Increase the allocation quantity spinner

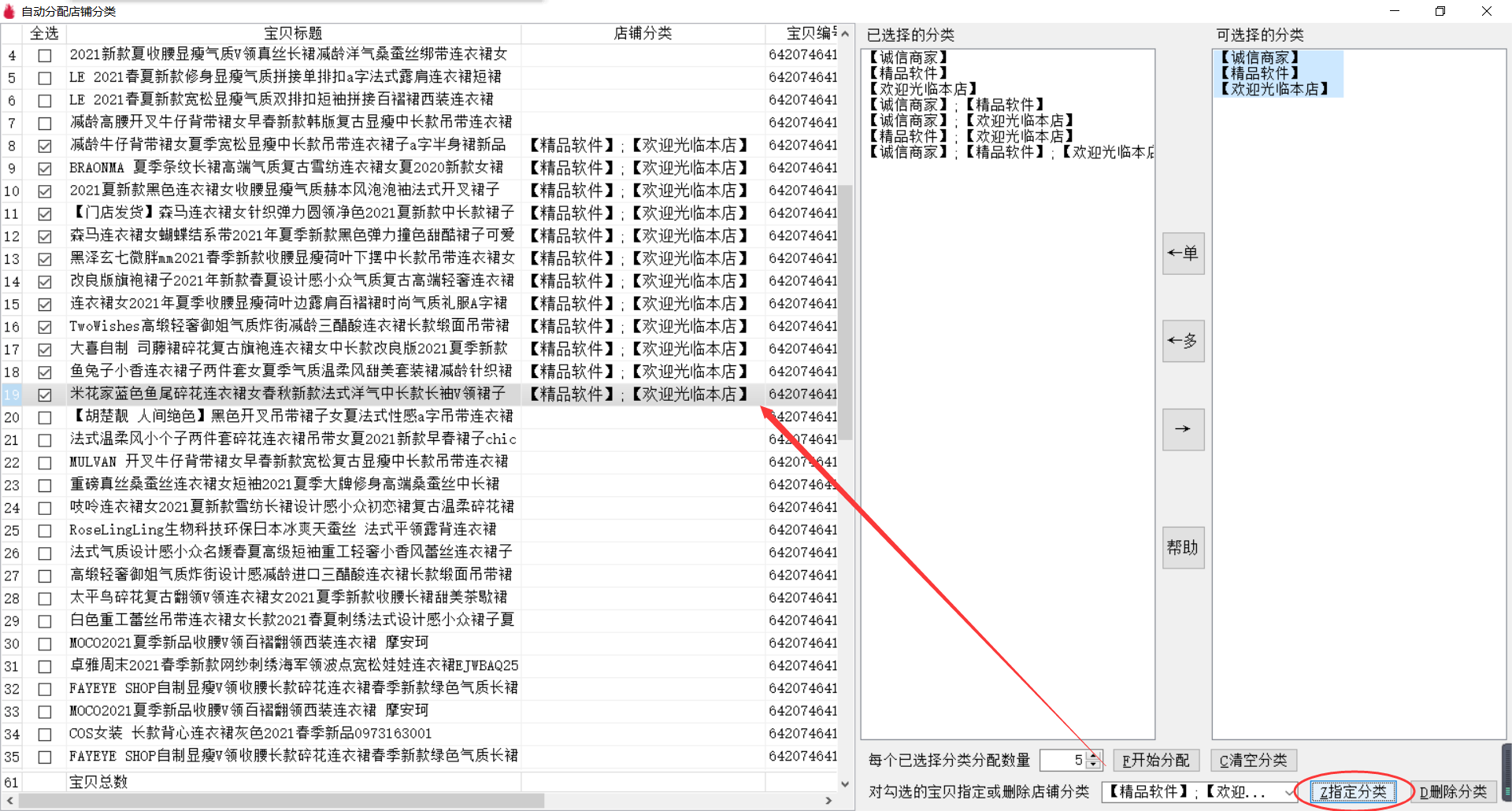coord(1093,756)
